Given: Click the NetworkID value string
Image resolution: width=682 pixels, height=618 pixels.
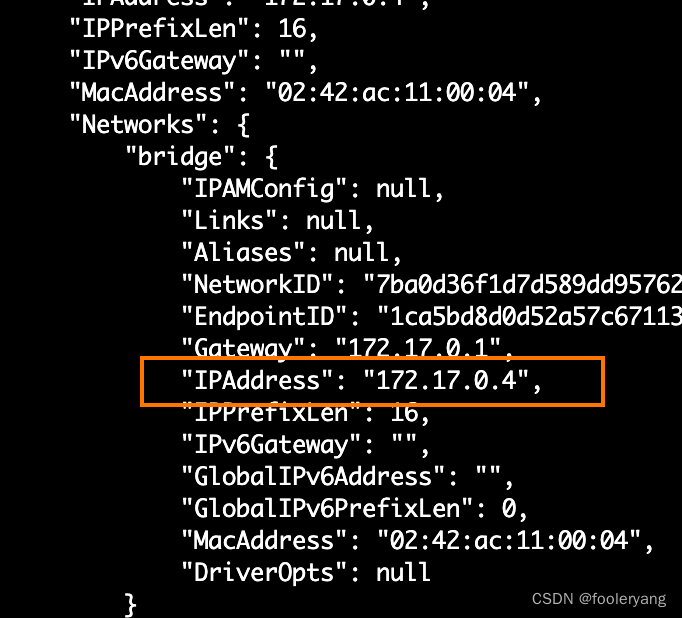Looking at the screenshot, I should tap(523, 284).
